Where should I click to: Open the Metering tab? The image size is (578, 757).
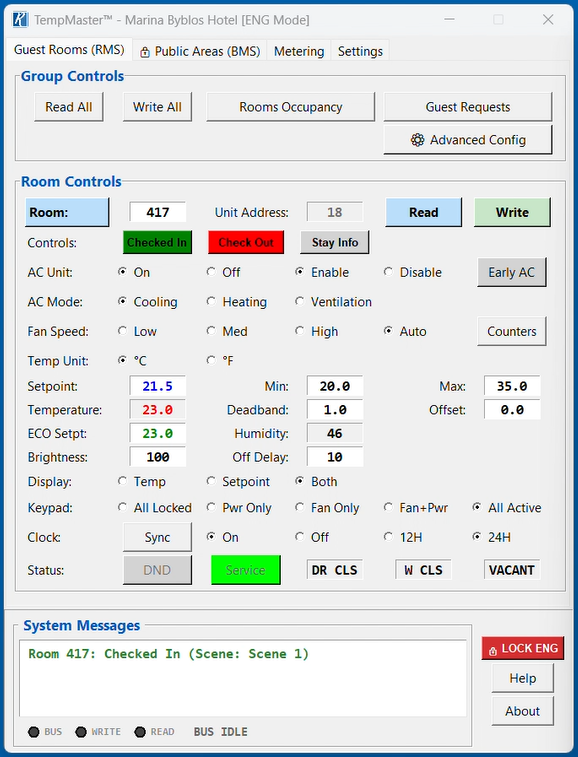point(299,51)
